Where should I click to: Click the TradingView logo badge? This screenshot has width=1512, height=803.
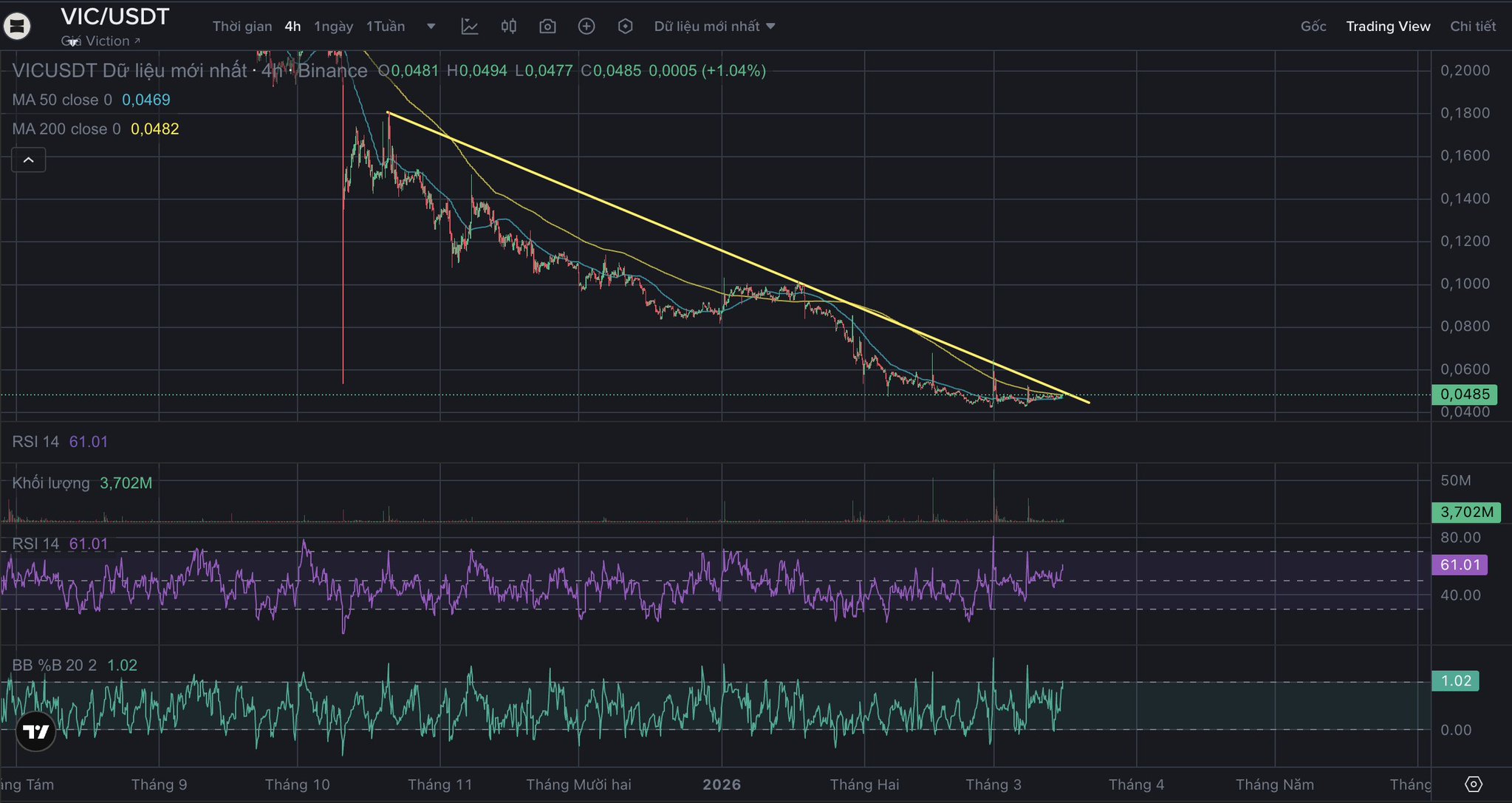pyautogui.click(x=35, y=731)
